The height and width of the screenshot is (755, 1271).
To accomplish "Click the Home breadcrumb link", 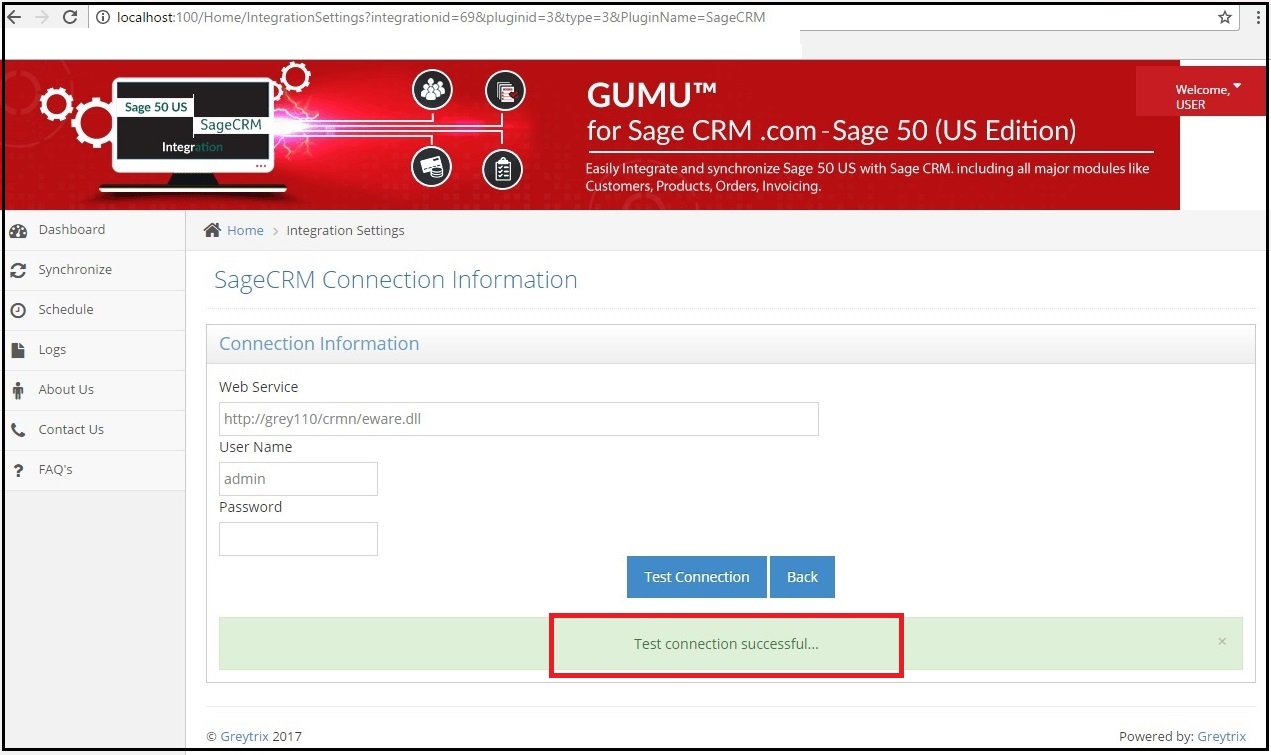I will [245, 231].
